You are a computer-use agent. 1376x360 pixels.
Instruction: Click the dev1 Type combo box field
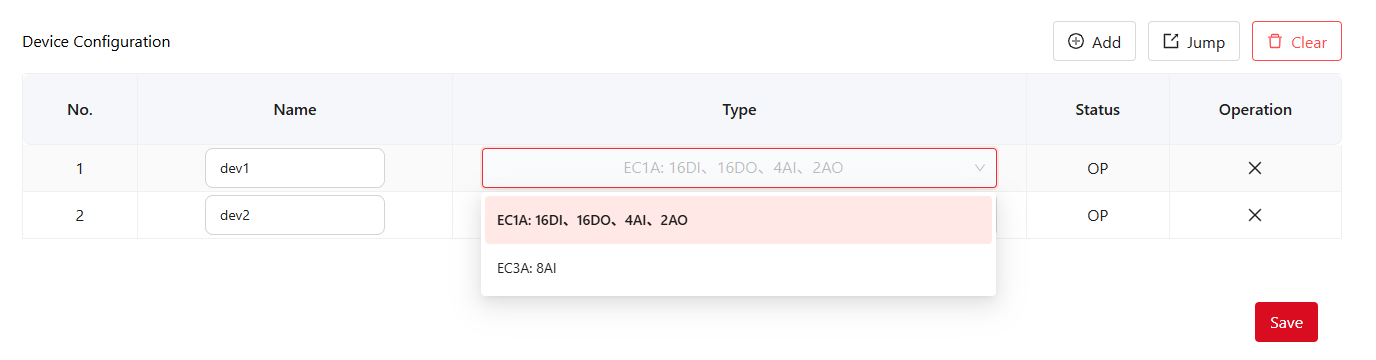coord(739,168)
